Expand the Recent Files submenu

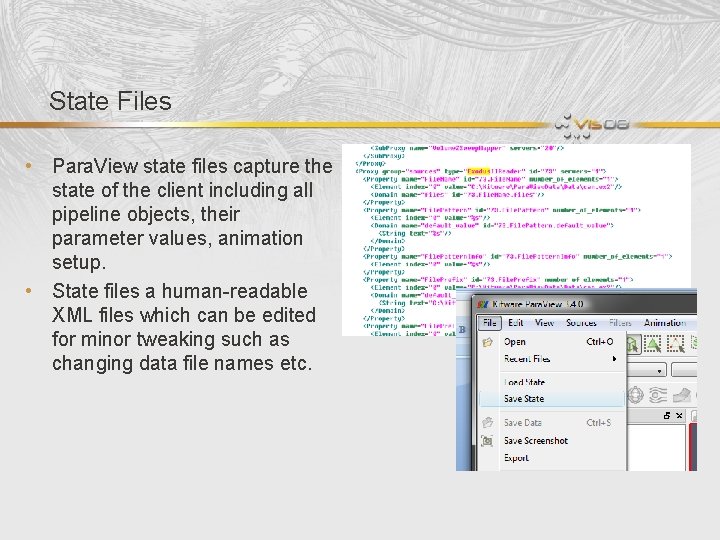pos(552,359)
